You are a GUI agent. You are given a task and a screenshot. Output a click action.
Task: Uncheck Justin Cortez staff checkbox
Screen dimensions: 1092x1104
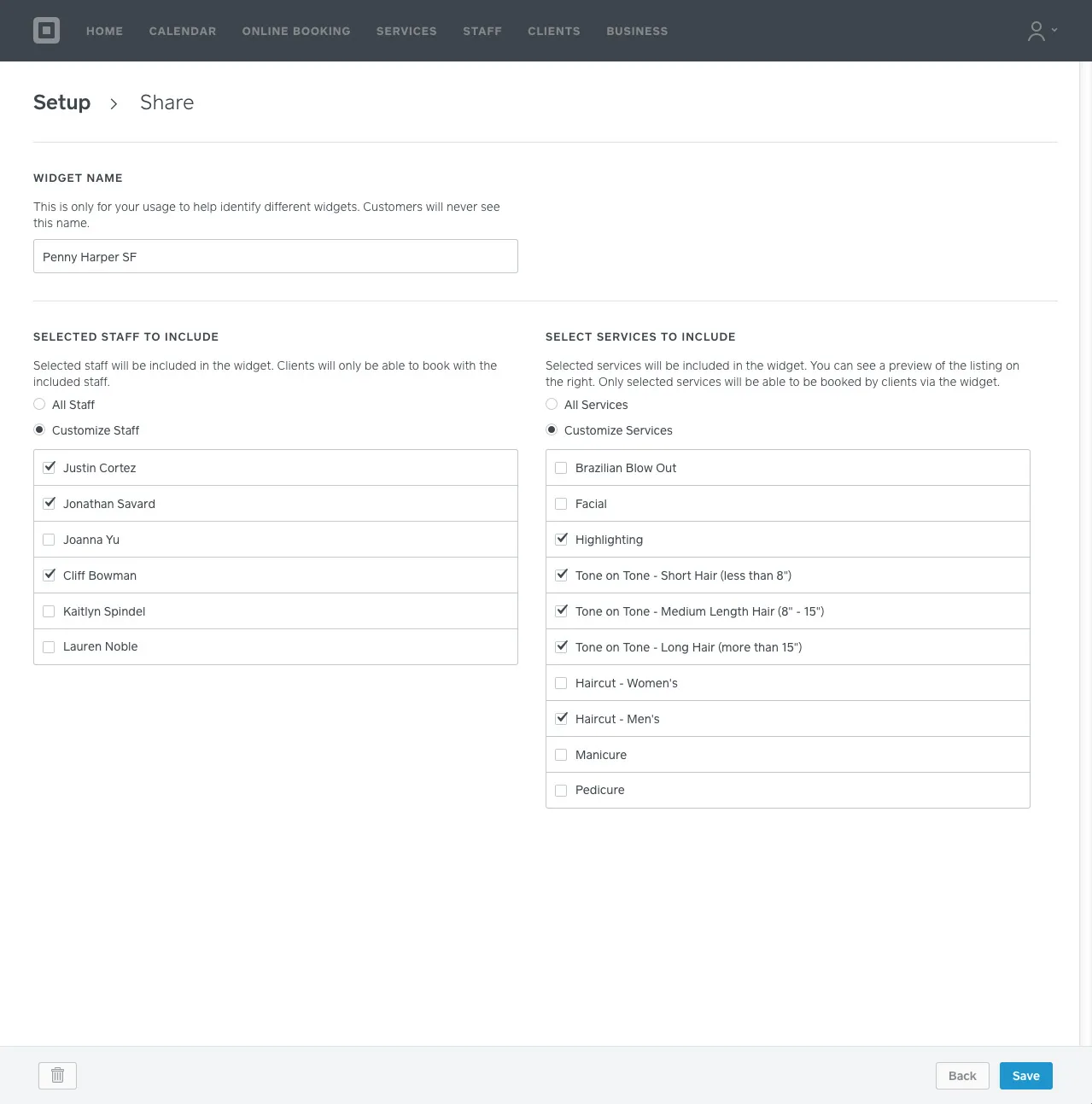coord(49,468)
